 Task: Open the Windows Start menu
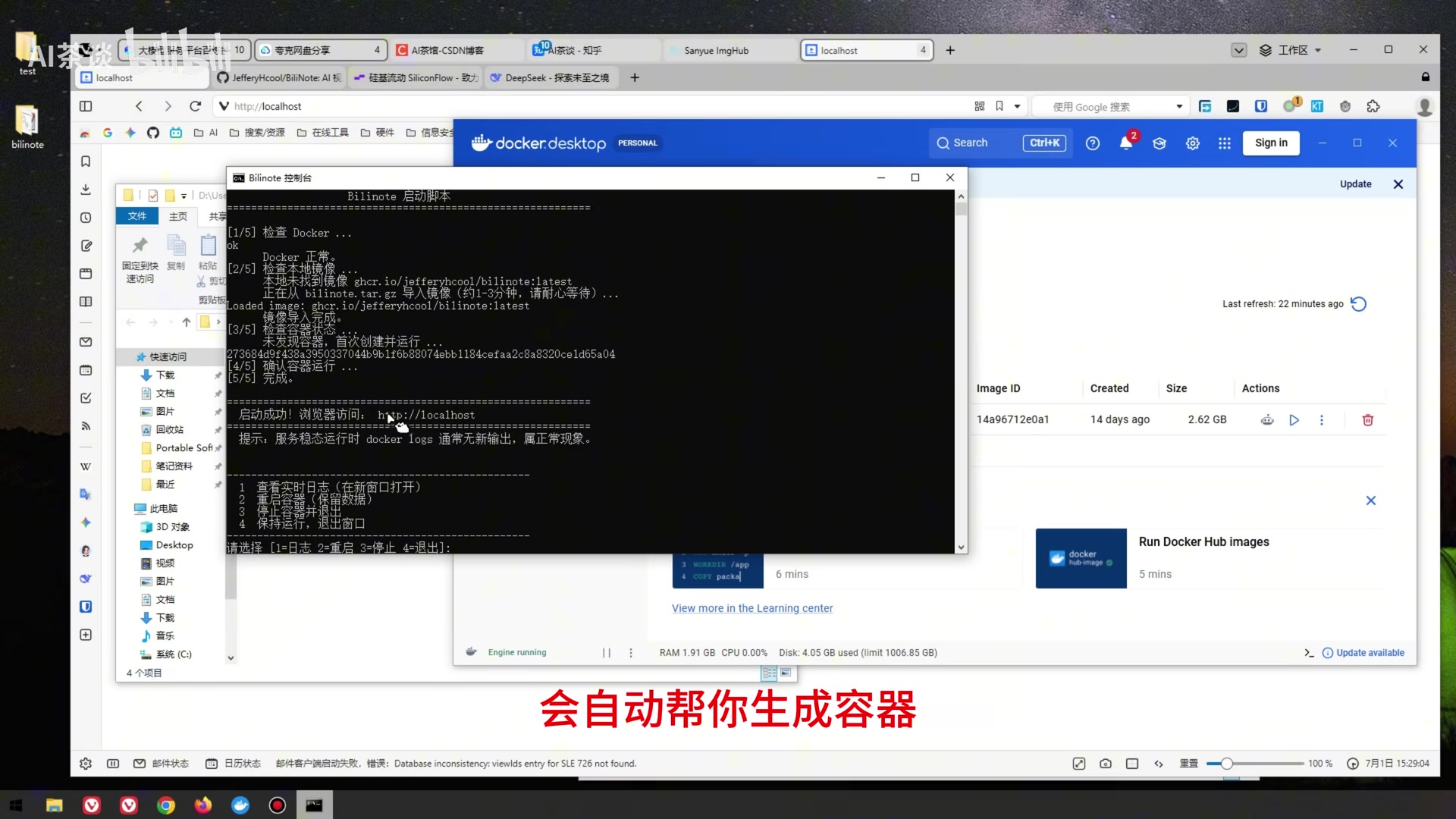point(16,805)
